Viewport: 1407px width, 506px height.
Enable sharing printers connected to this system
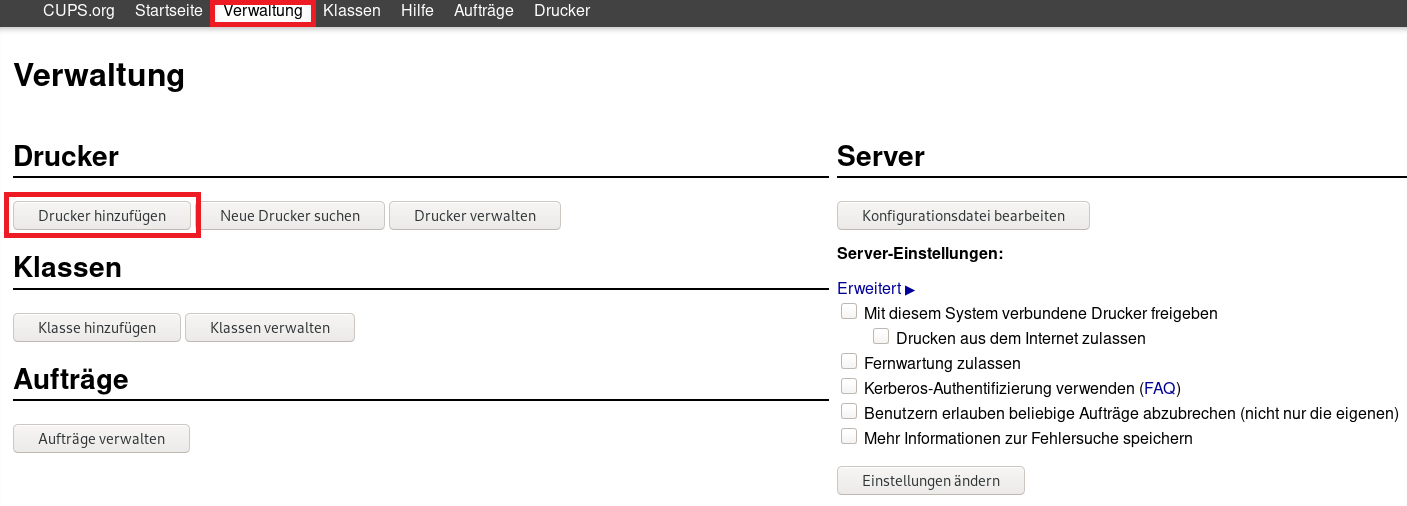coord(849,312)
